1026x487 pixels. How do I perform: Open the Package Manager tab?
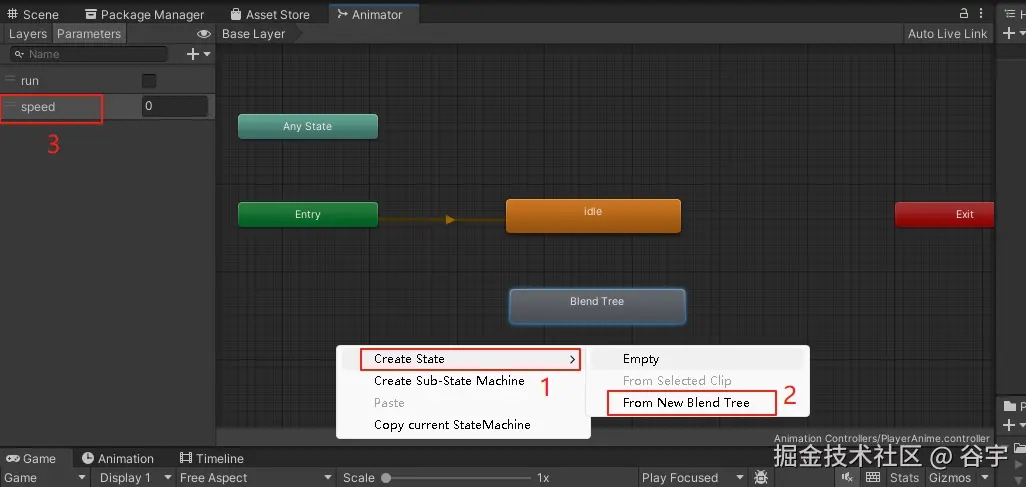pyautogui.click(x=145, y=14)
